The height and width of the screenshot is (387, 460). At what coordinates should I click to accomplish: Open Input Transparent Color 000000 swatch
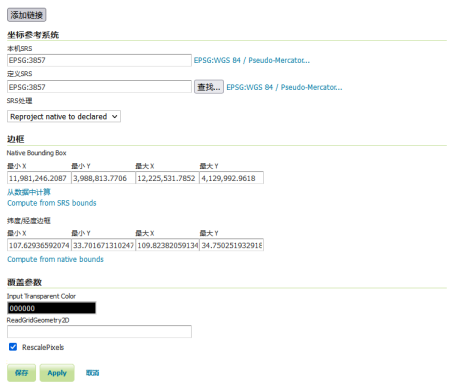(51, 308)
